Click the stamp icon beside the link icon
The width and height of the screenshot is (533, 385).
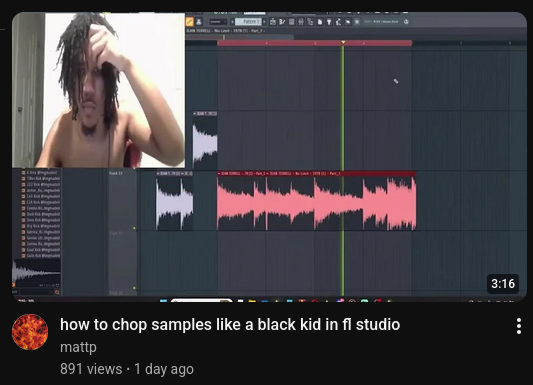[199, 22]
